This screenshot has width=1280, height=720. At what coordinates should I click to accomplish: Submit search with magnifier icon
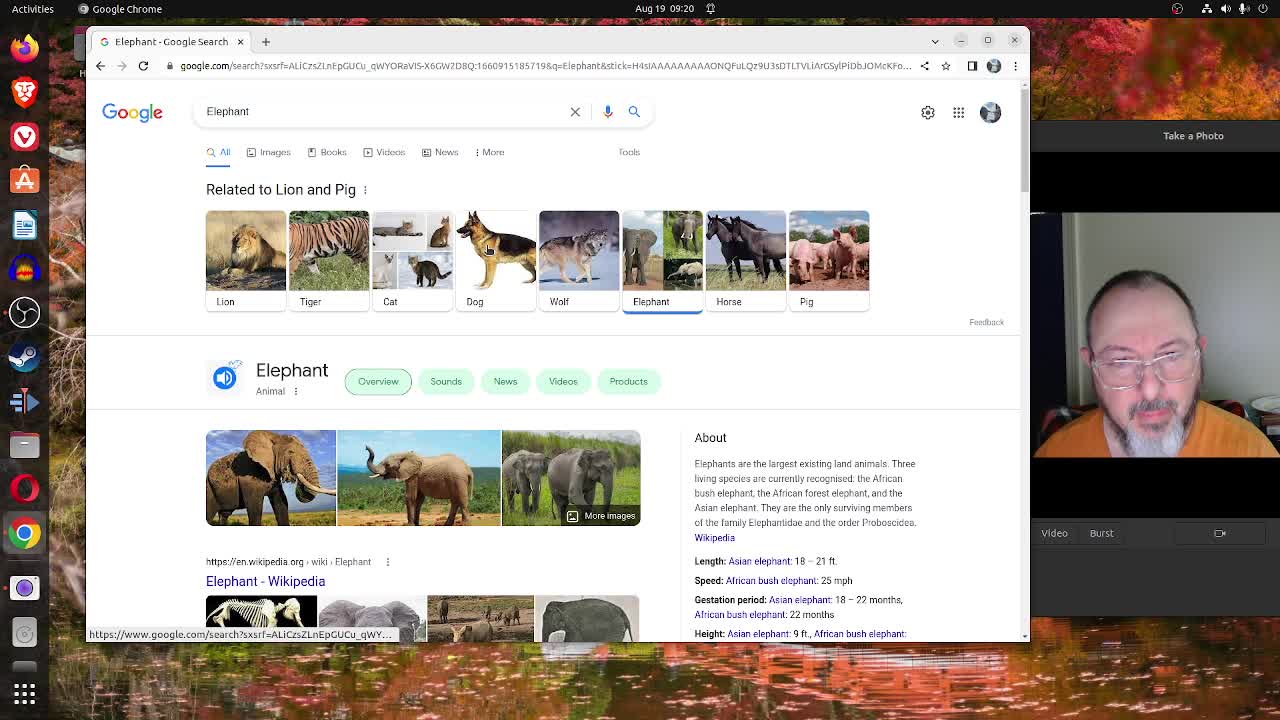pyautogui.click(x=634, y=112)
